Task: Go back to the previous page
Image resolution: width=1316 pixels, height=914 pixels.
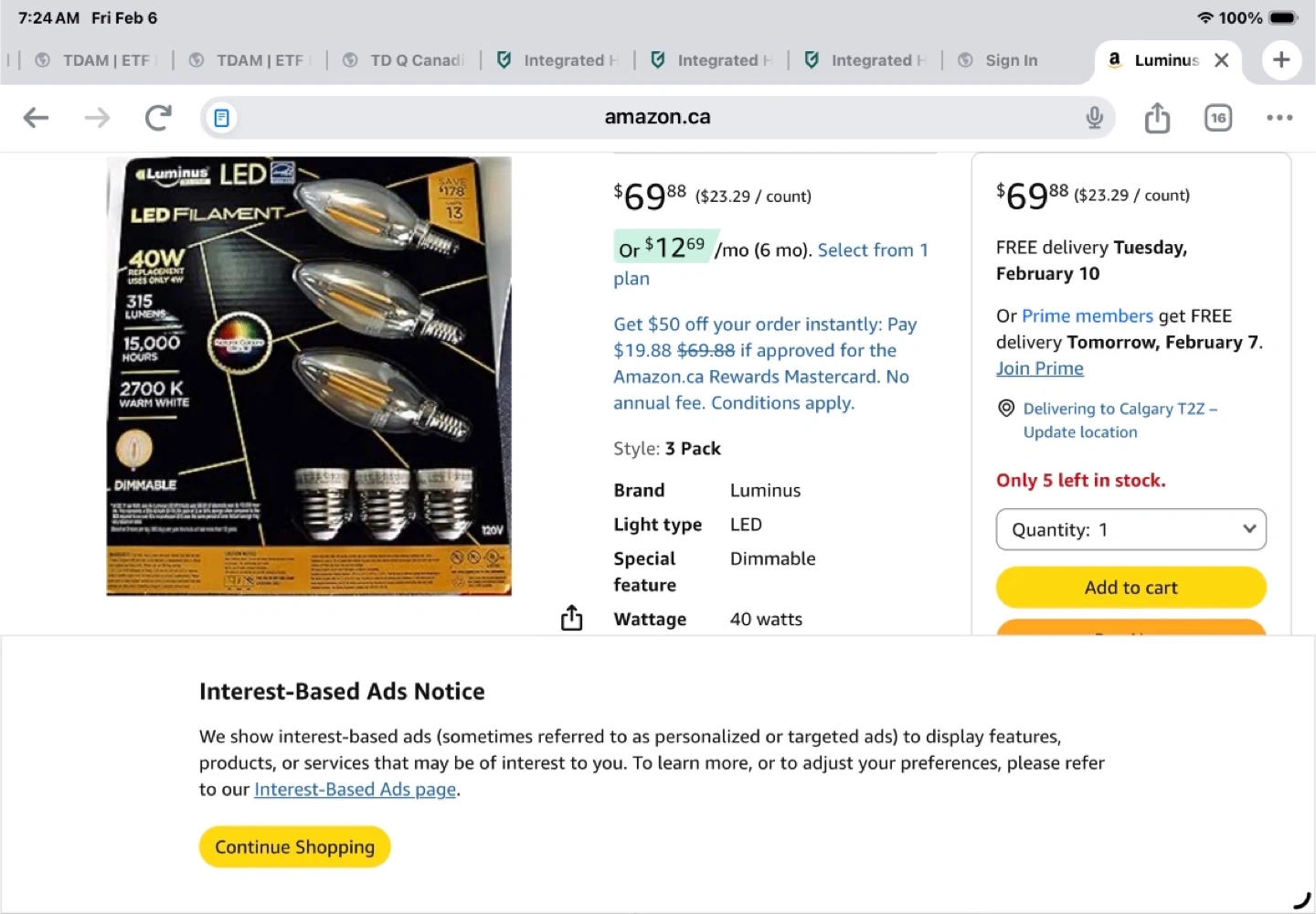Action: click(36, 117)
